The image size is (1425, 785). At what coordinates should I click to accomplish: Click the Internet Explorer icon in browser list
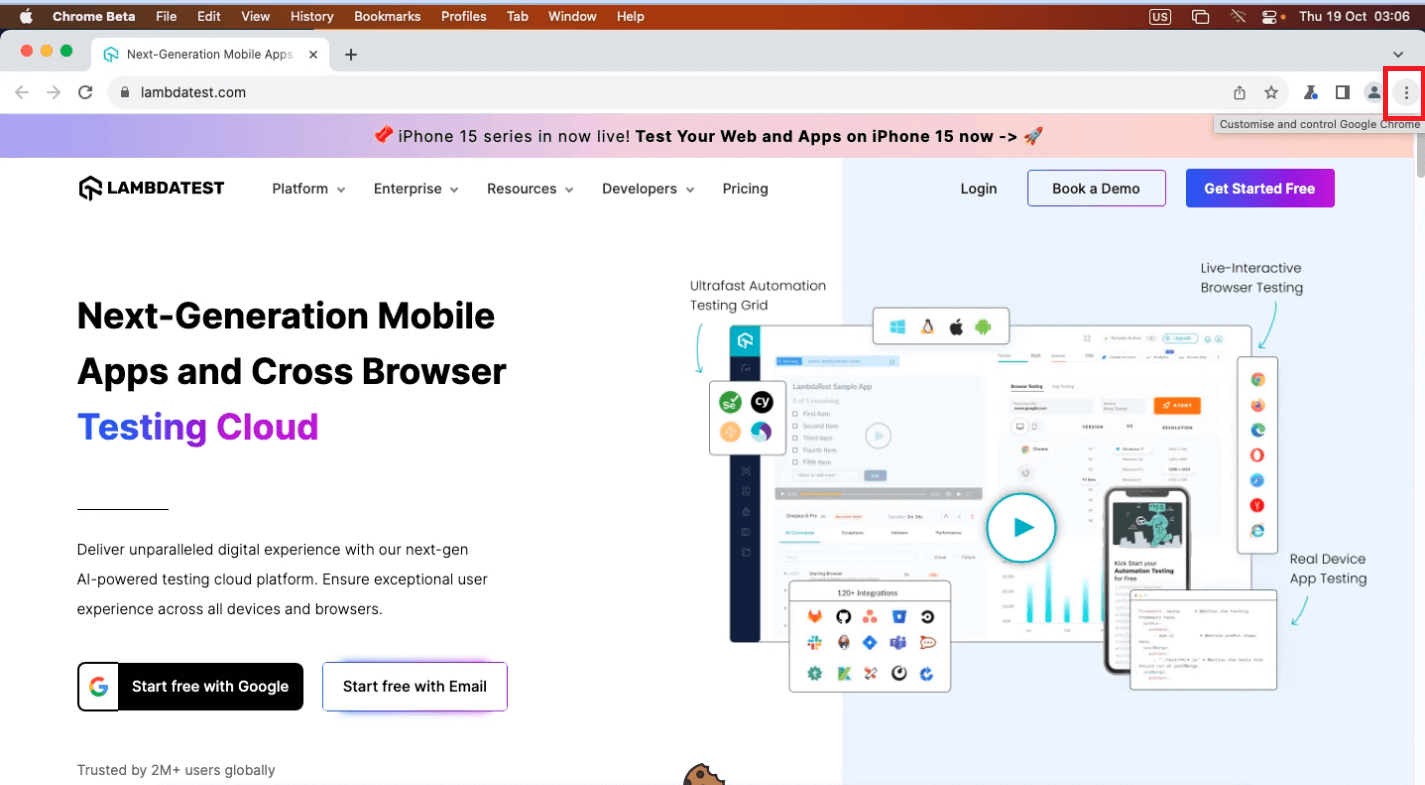coord(1257,531)
